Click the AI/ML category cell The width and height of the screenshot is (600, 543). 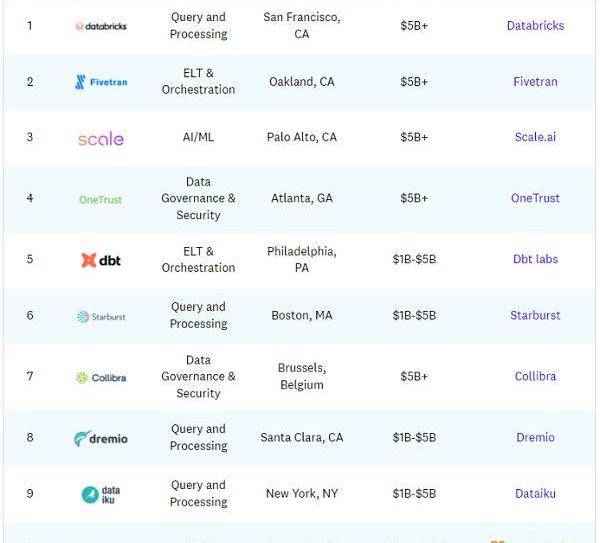pos(198,137)
